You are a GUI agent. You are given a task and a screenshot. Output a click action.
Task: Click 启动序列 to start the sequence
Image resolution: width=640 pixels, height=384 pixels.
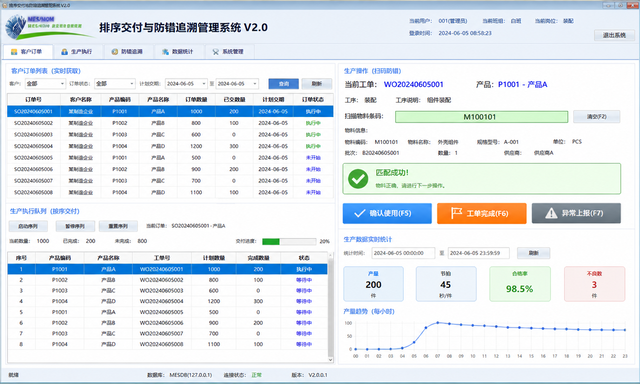(x=28, y=226)
